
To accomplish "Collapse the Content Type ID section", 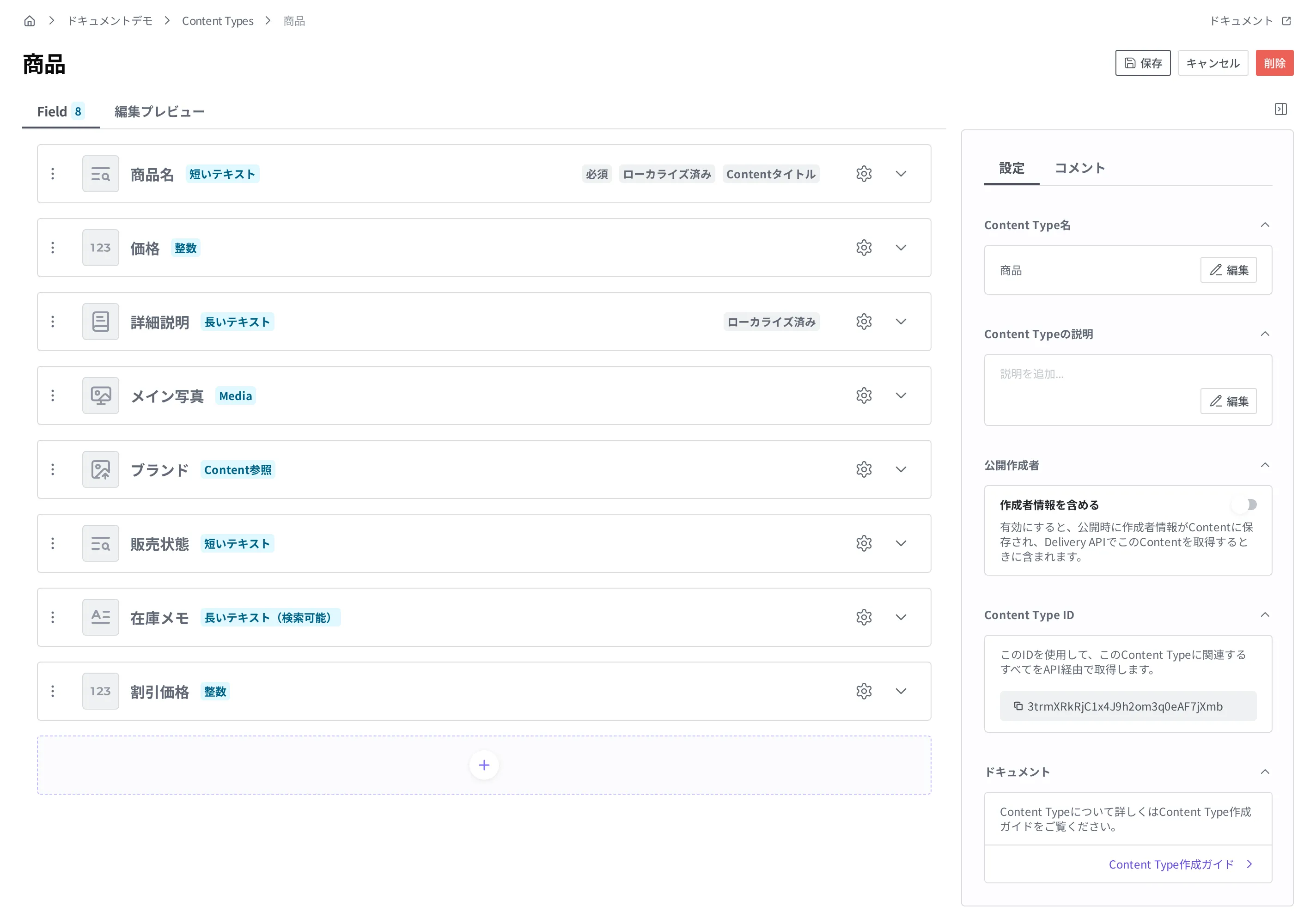I will click(1264, 615).
